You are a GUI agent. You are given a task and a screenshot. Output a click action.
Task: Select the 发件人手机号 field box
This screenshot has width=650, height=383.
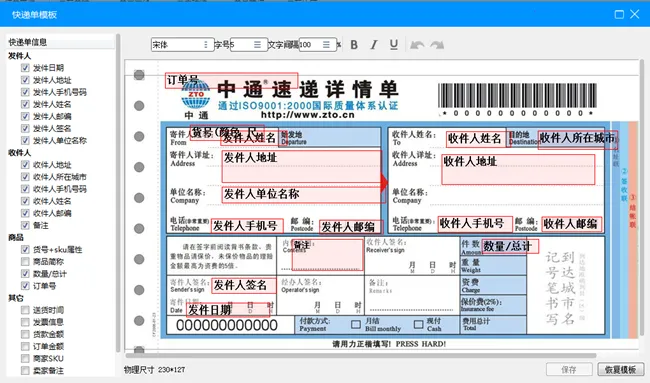[x=247, y=226]
